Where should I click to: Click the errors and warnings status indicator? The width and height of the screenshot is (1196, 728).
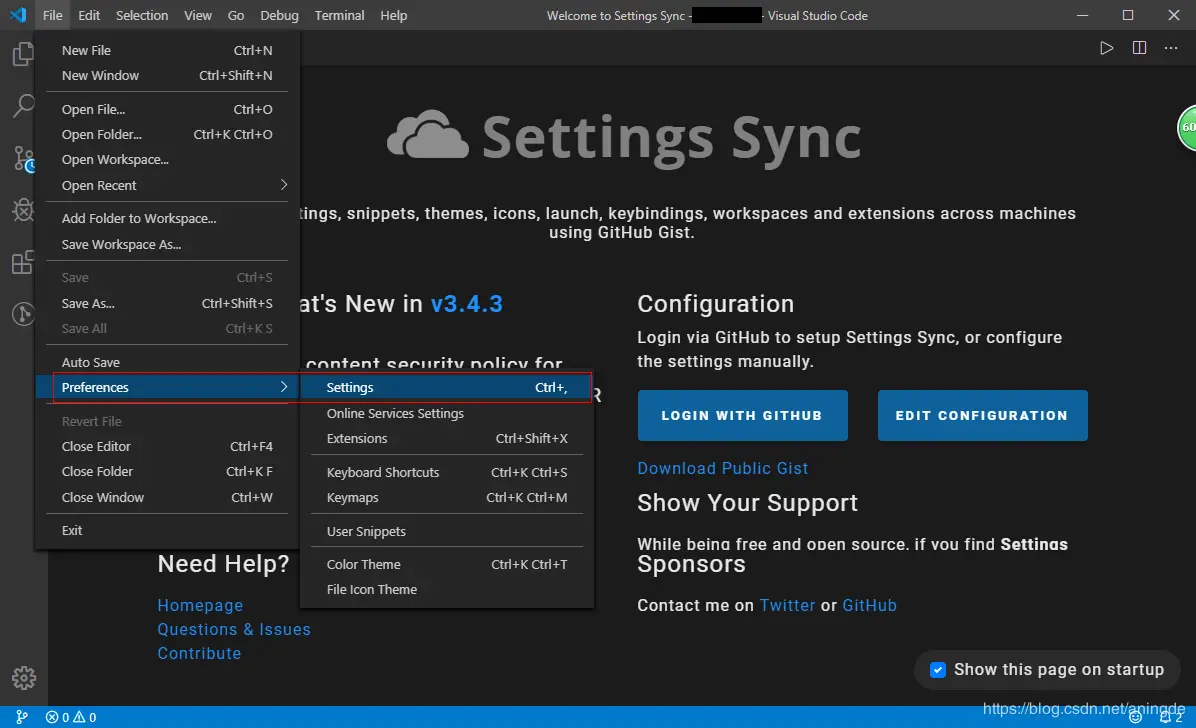click(71, 717)
